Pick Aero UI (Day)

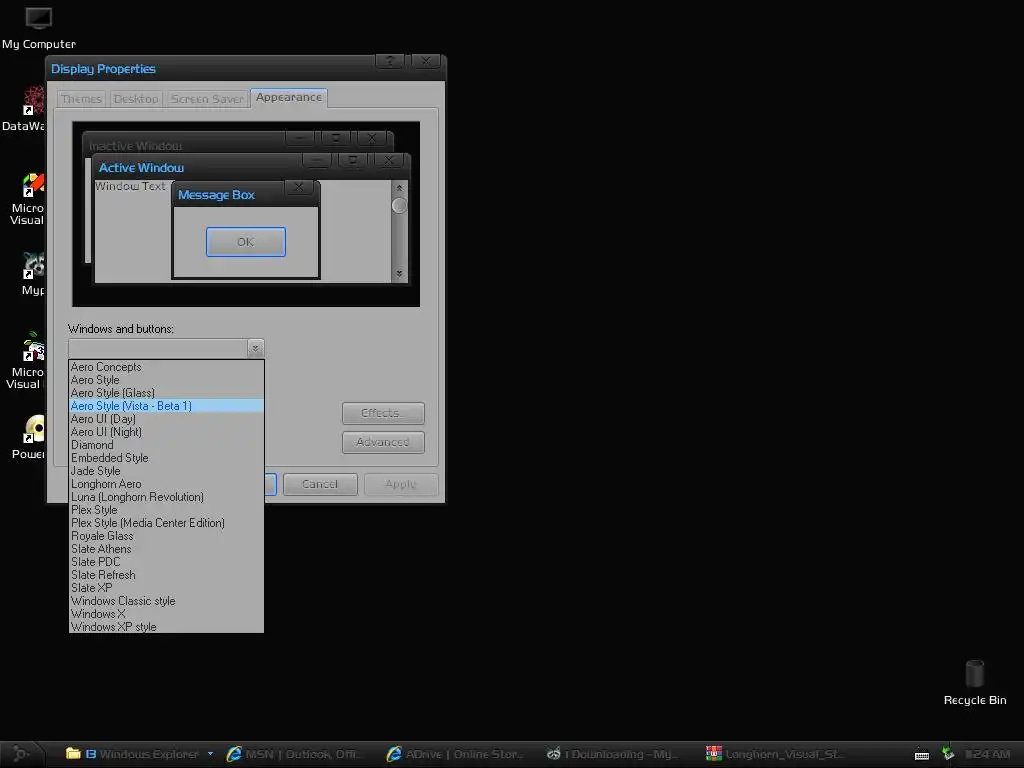coord(167,419)
